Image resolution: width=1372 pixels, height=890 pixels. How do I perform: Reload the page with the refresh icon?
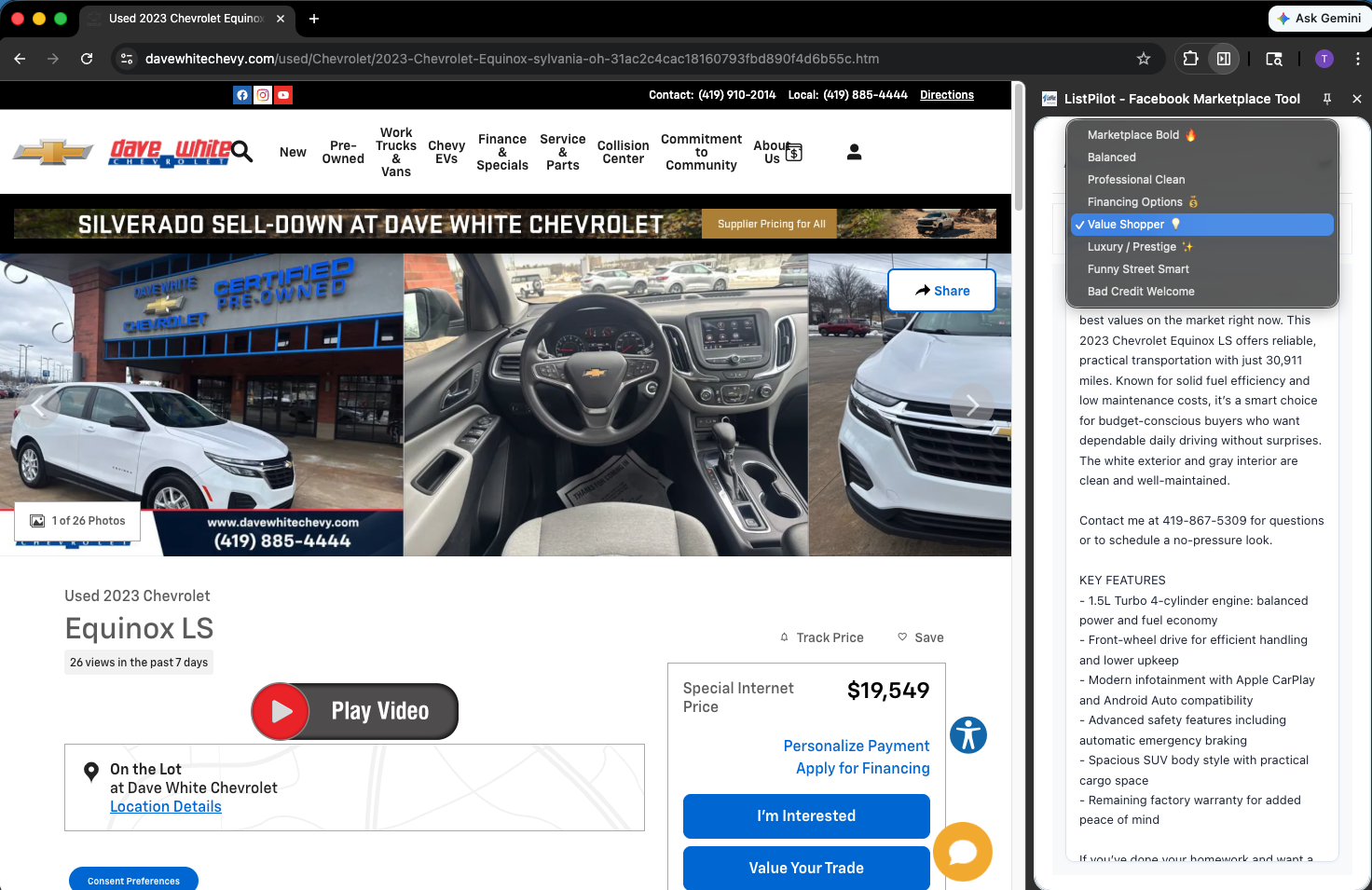(x=87, y=59)
